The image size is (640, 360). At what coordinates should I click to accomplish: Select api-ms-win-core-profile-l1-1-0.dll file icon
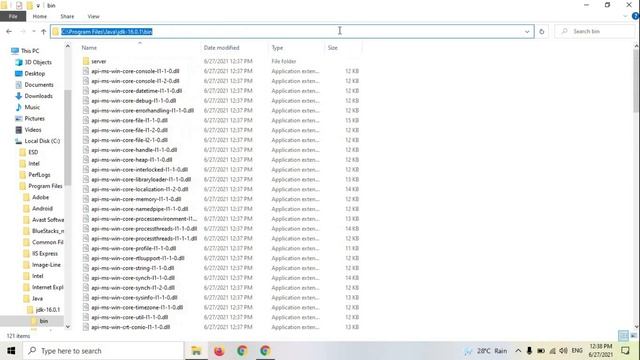click(86, 248)
